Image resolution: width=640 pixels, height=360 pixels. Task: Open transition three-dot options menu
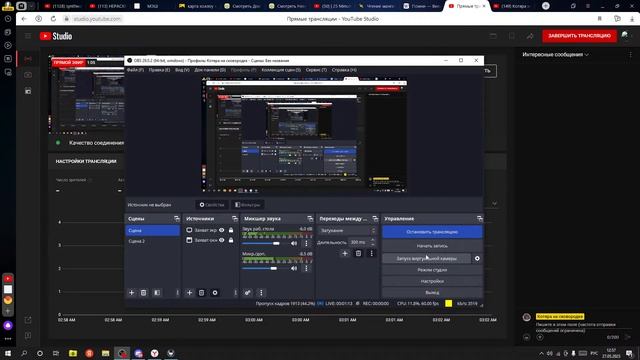(x=371, y=253)
